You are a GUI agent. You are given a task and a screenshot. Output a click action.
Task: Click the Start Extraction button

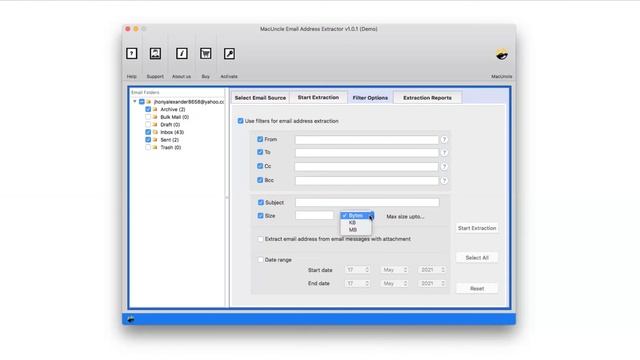477,228
